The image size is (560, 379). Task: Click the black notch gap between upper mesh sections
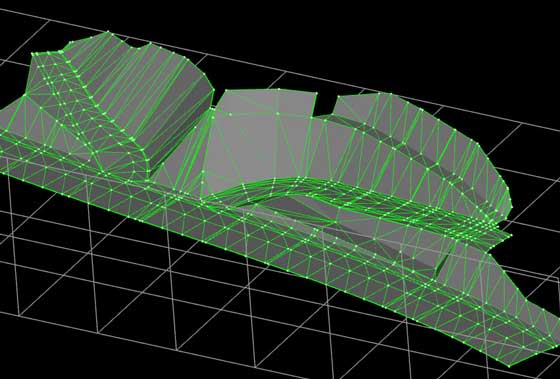(x=324, y=105)
